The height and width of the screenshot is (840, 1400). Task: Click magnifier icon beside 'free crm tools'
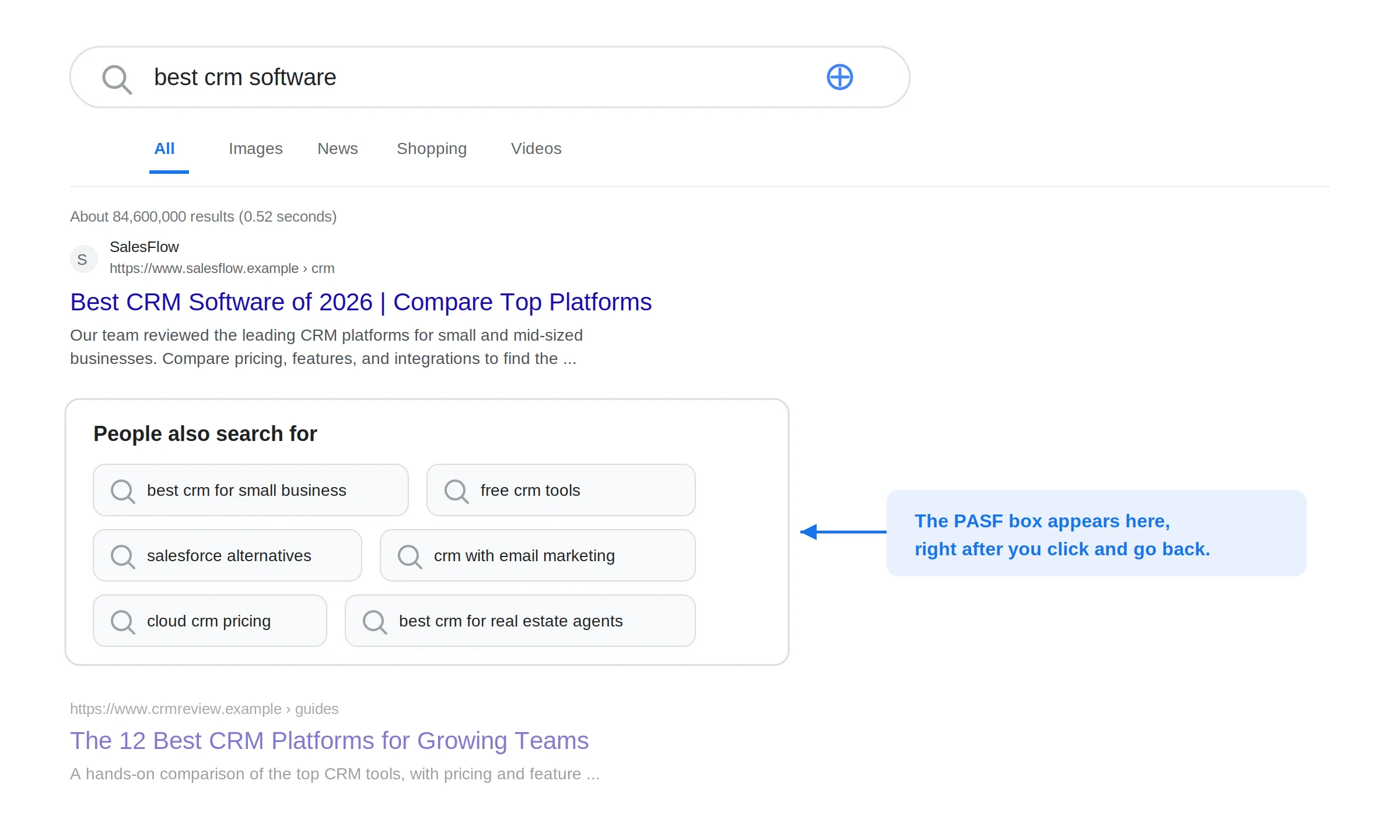(456, 491)
